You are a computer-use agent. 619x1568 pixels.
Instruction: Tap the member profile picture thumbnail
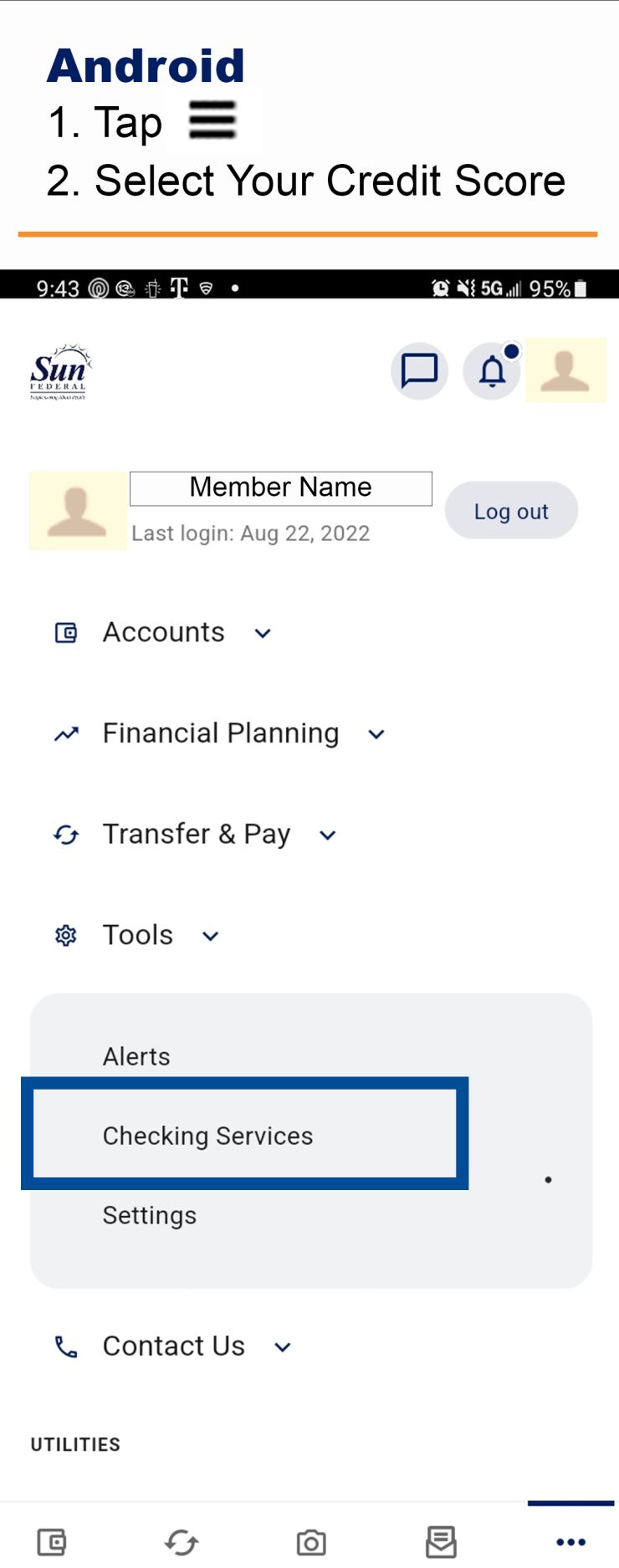click(78, 510)
